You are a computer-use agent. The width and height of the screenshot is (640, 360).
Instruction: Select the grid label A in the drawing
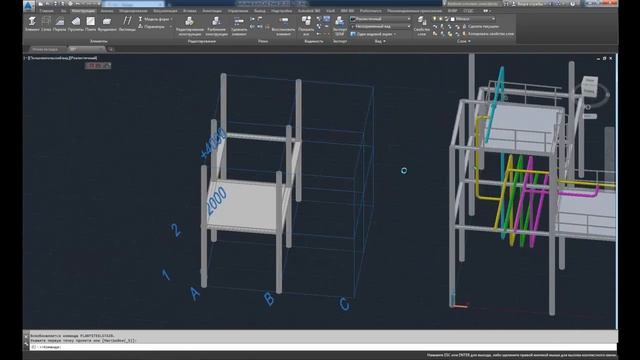(x=195, y=293)
